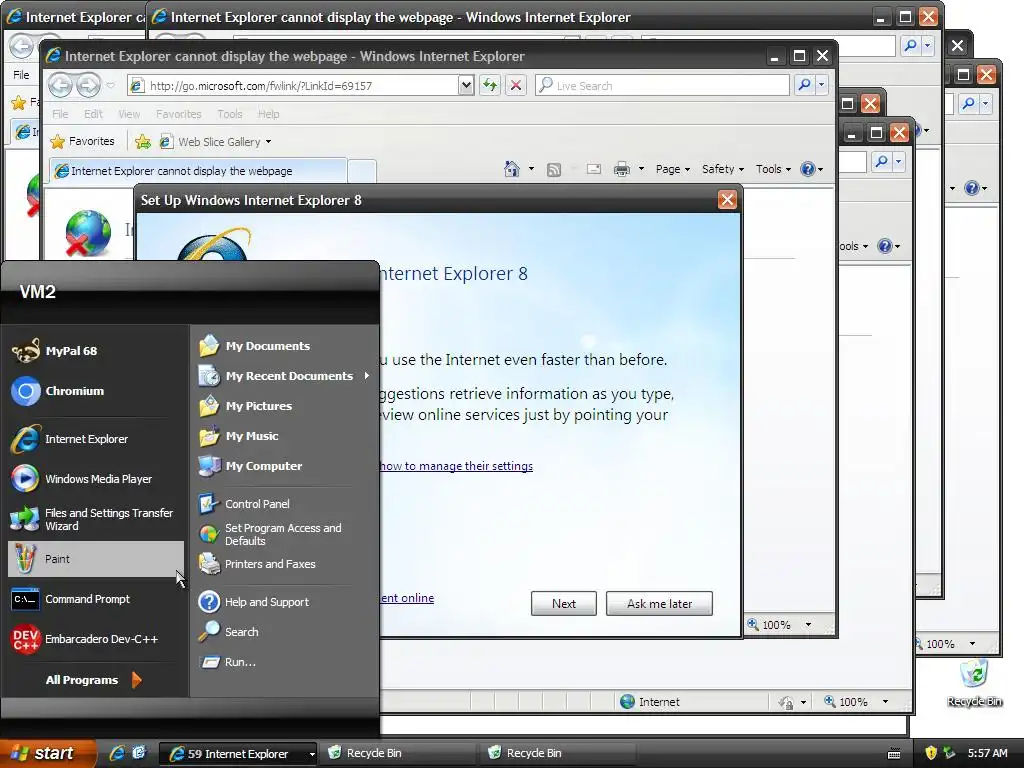Screen dimensions: 1024x768
Task: Click the address bar URL field
Action: [293, 85]
